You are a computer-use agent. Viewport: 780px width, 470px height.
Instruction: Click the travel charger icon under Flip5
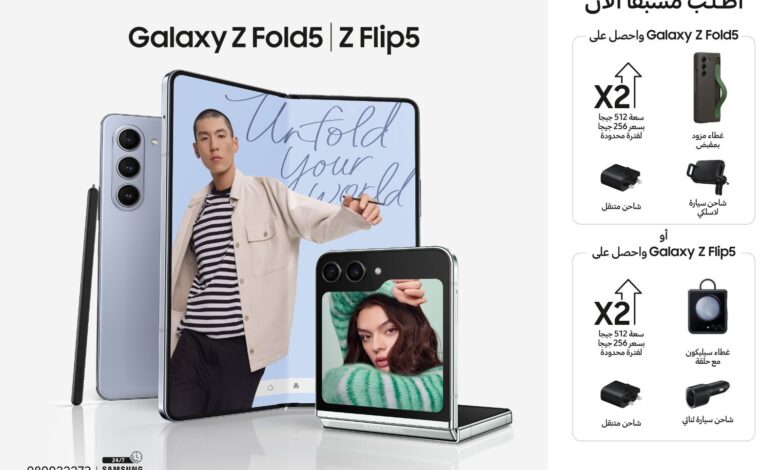pos(620,395)
